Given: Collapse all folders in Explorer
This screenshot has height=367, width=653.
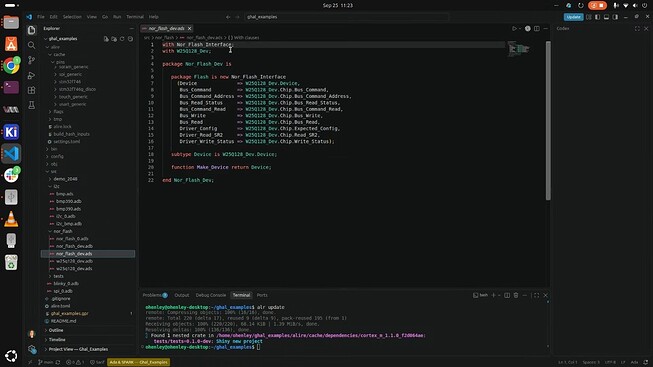Looking at the screenshot, I should [130, 39].
